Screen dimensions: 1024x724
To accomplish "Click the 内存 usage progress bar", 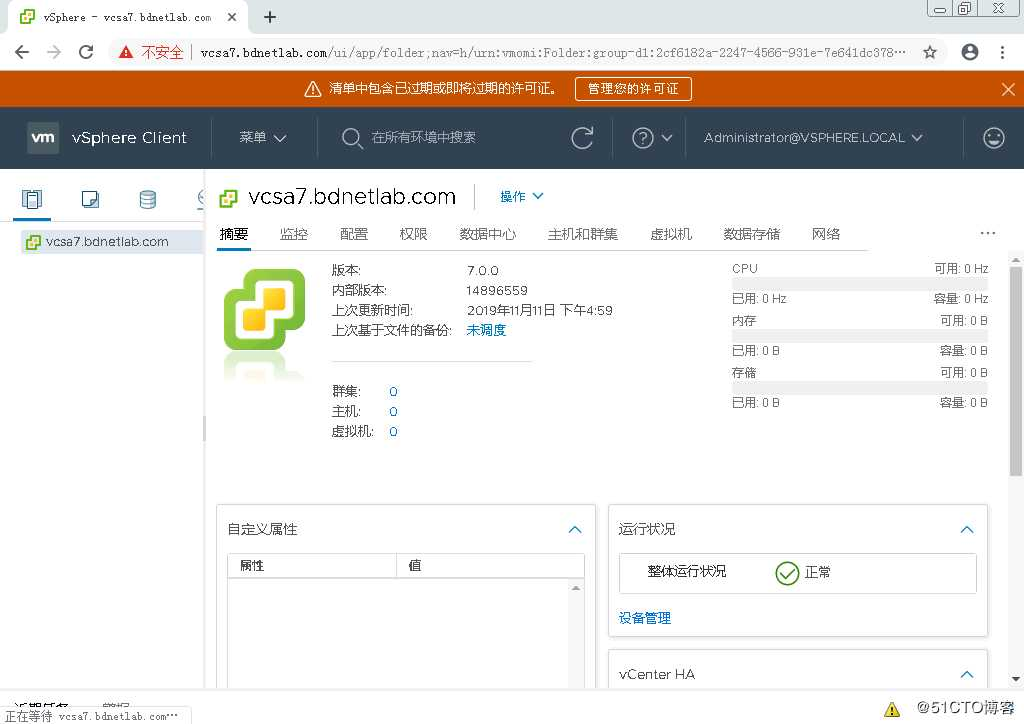I will click(859, 336).
